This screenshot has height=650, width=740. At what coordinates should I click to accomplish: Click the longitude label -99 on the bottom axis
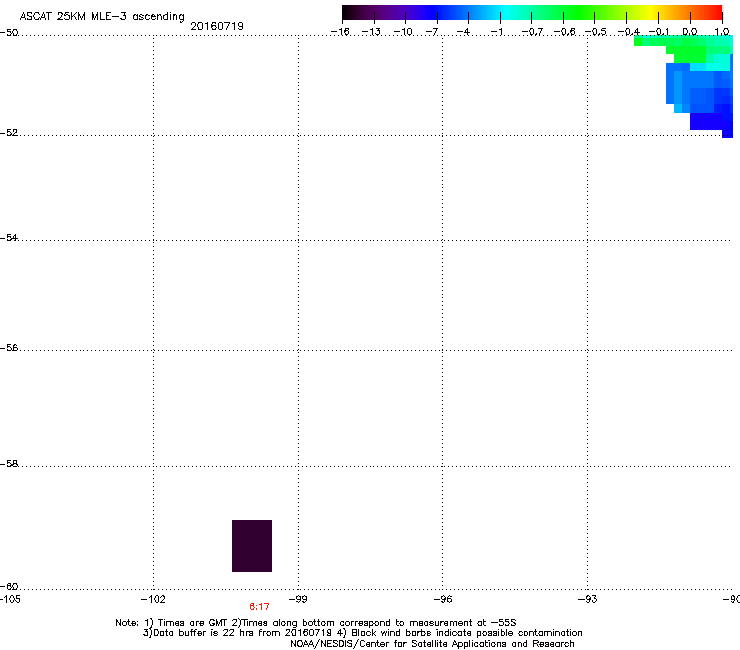coord(298,599)
